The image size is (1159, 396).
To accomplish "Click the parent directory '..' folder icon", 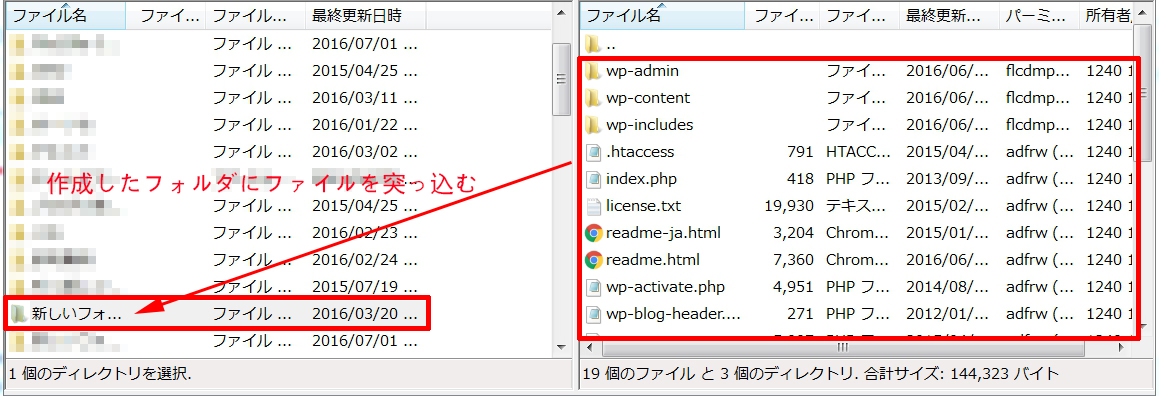I will pyautogui.click(x=593, y=44).
